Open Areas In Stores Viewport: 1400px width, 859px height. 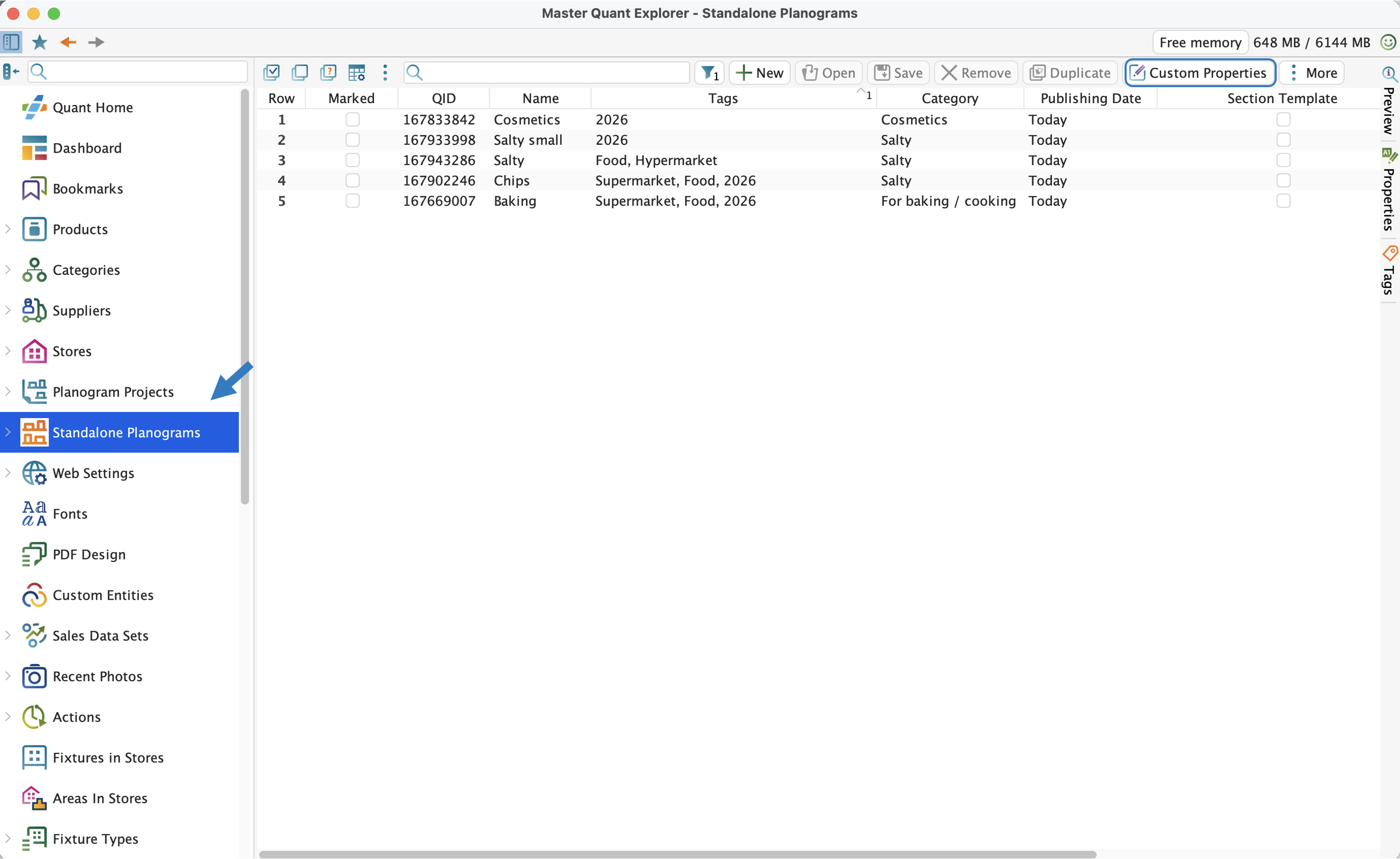point(100,798)
